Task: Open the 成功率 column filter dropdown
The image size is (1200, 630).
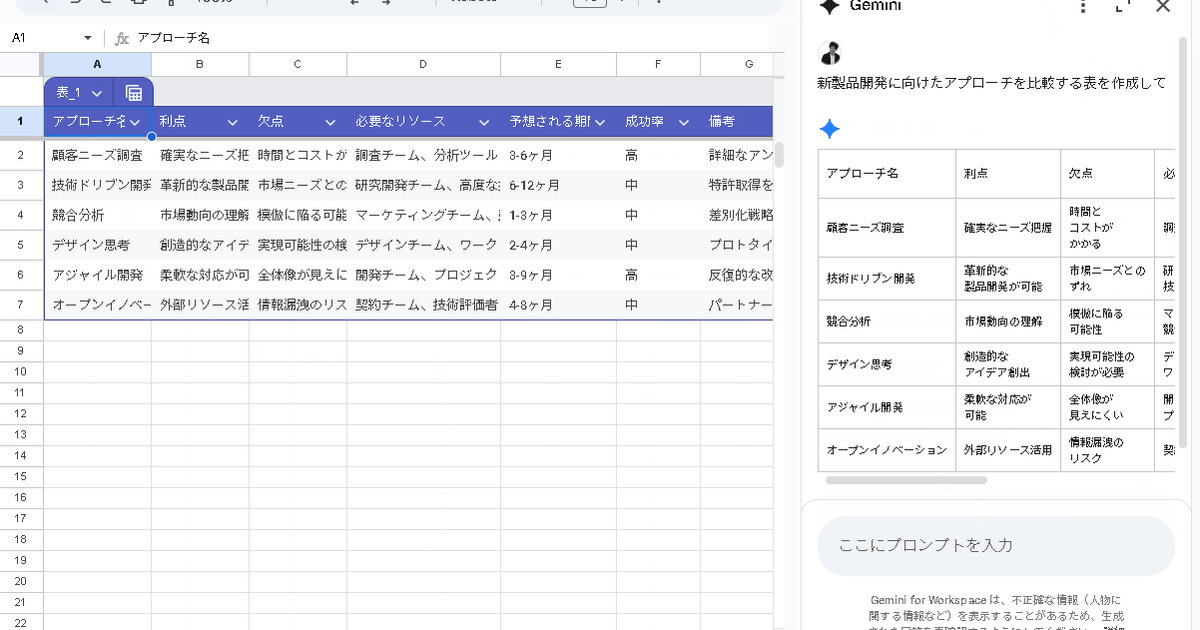Action: 684,122
